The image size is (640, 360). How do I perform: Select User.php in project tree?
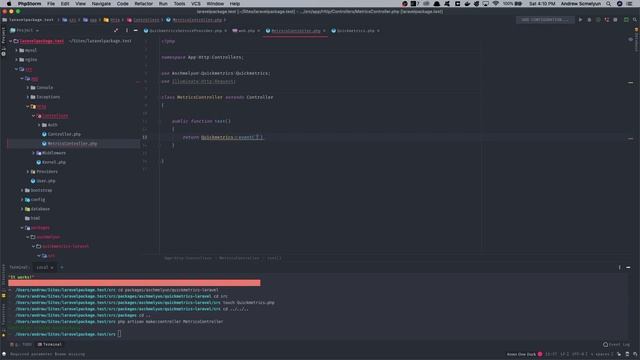(x=43, y=181)
